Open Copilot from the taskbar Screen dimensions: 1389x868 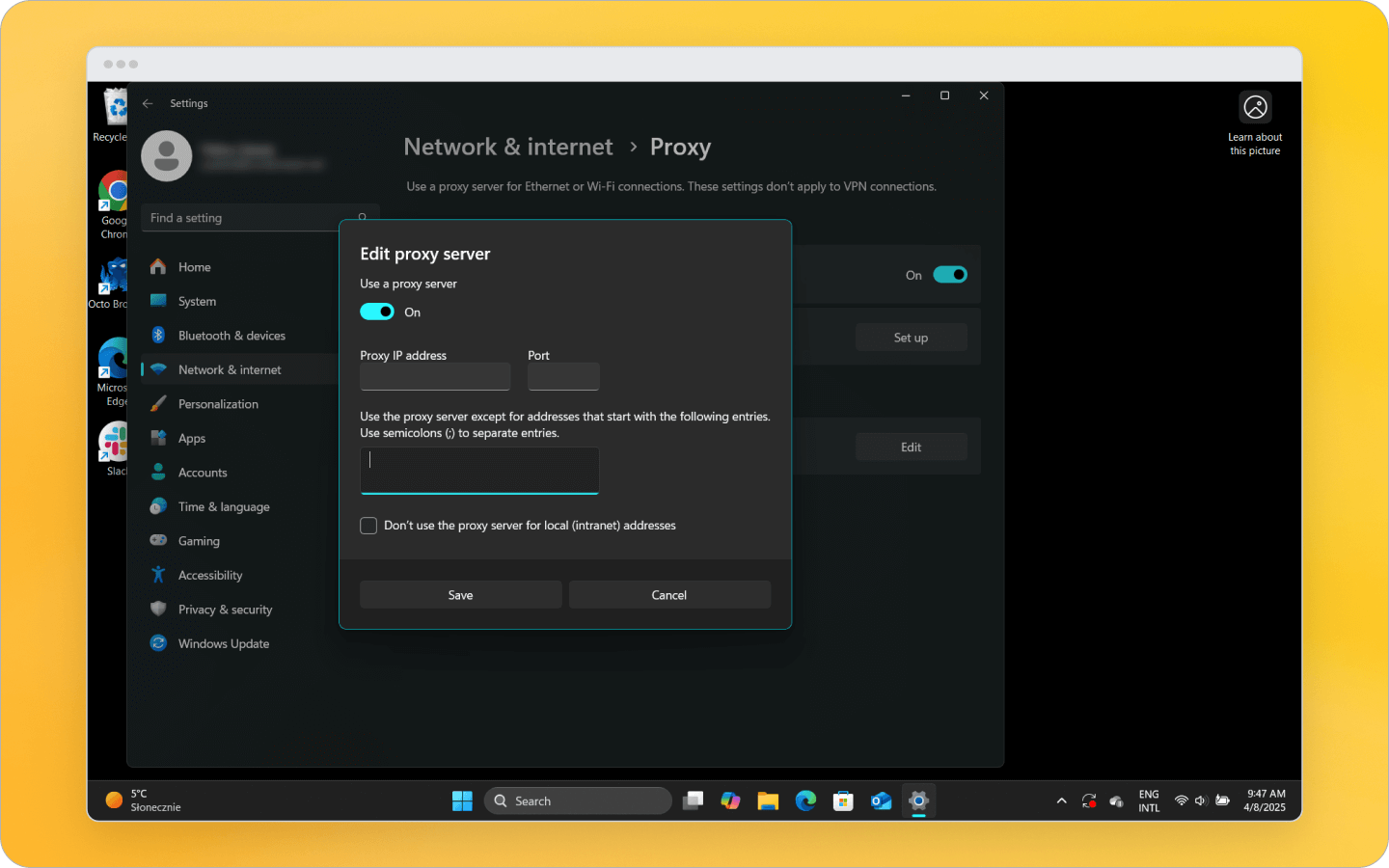[730, 800]
